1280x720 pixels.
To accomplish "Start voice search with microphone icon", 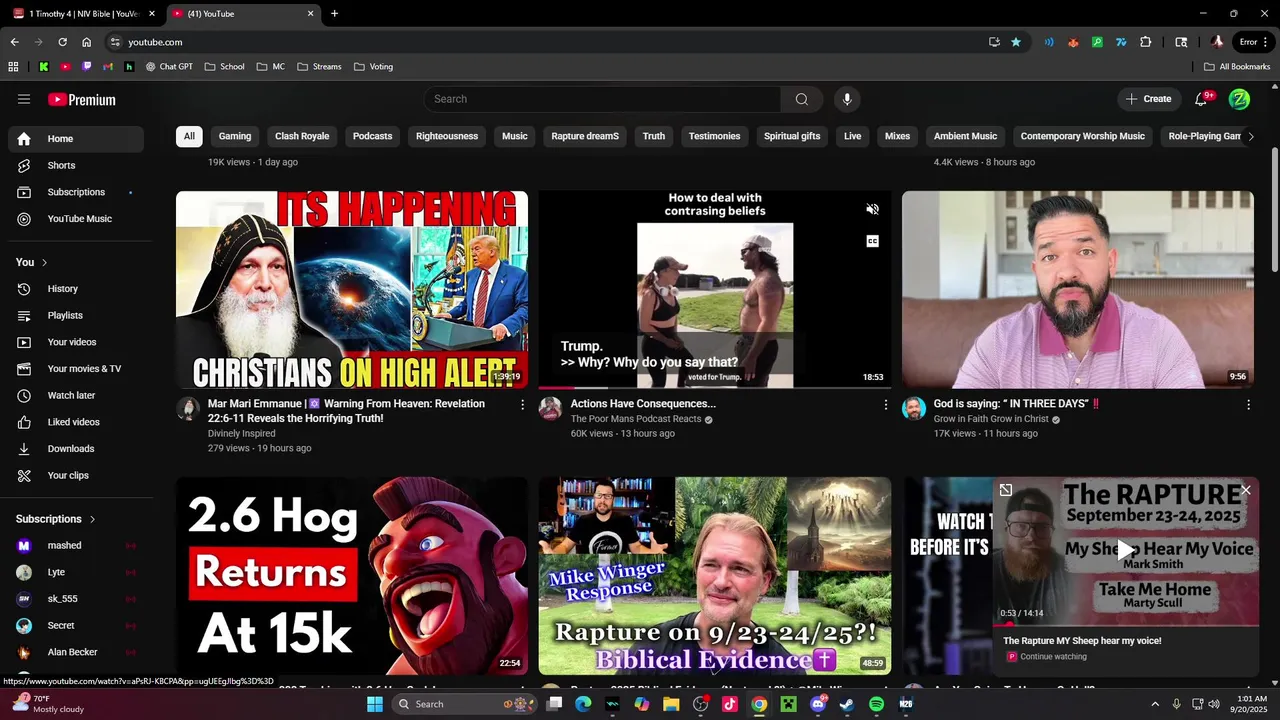I will click(x=847, y=99).
